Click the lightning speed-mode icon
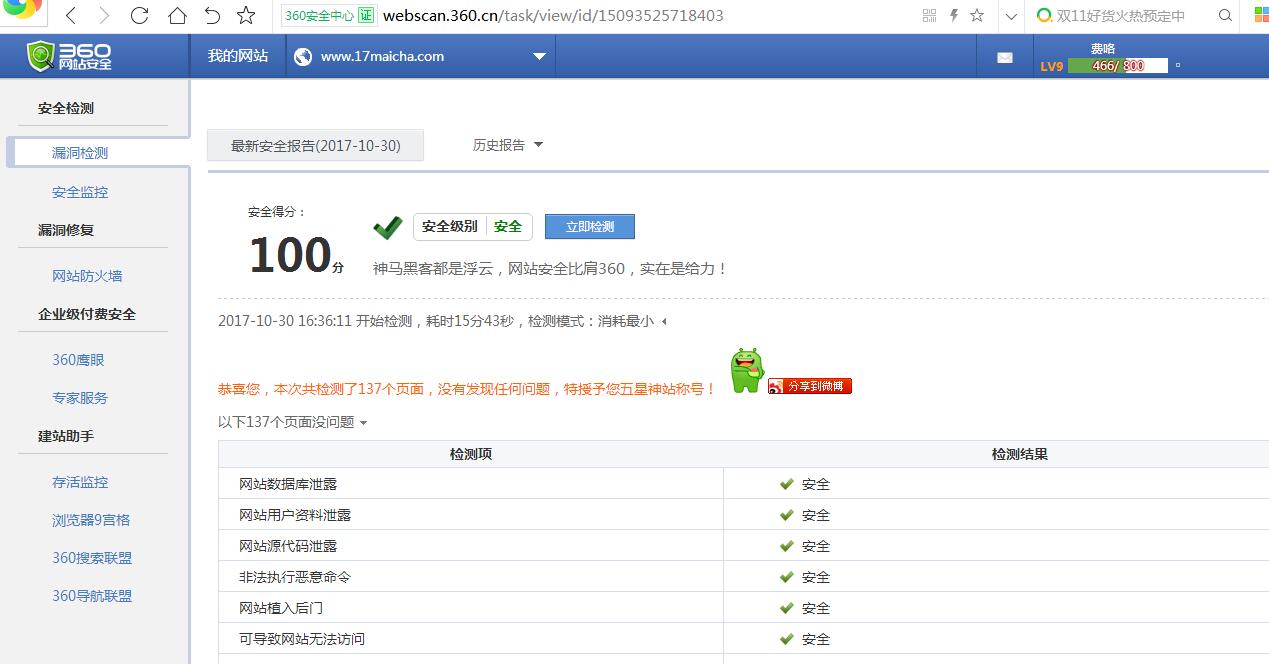The width and height of the screenshot is (1269, 664). tap(954, 16)
